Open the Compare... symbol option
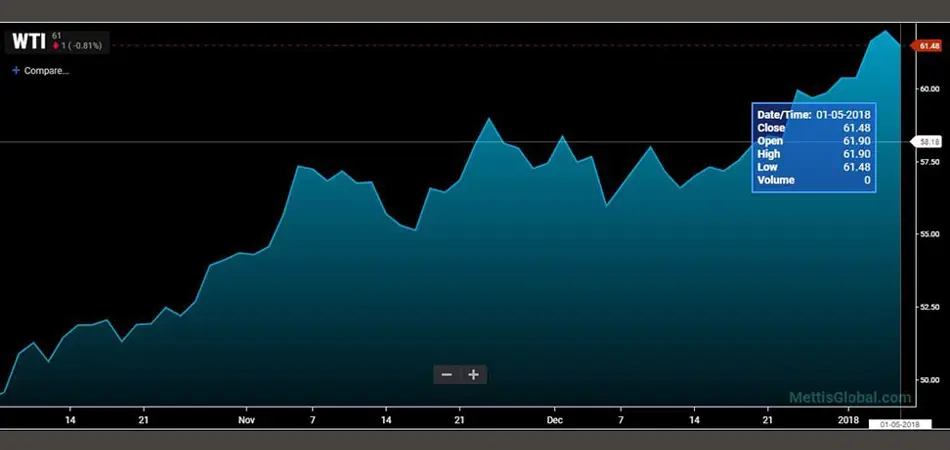 point(46,71)
